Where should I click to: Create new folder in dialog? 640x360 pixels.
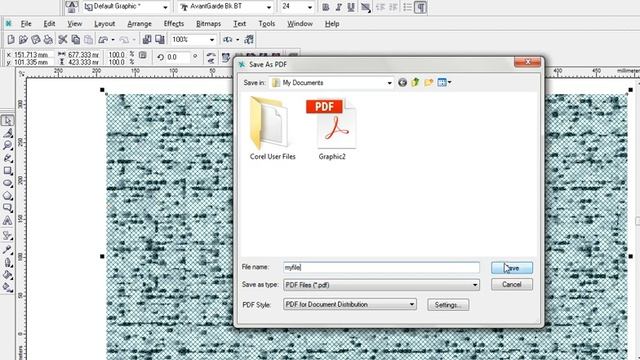click(429, 83)
